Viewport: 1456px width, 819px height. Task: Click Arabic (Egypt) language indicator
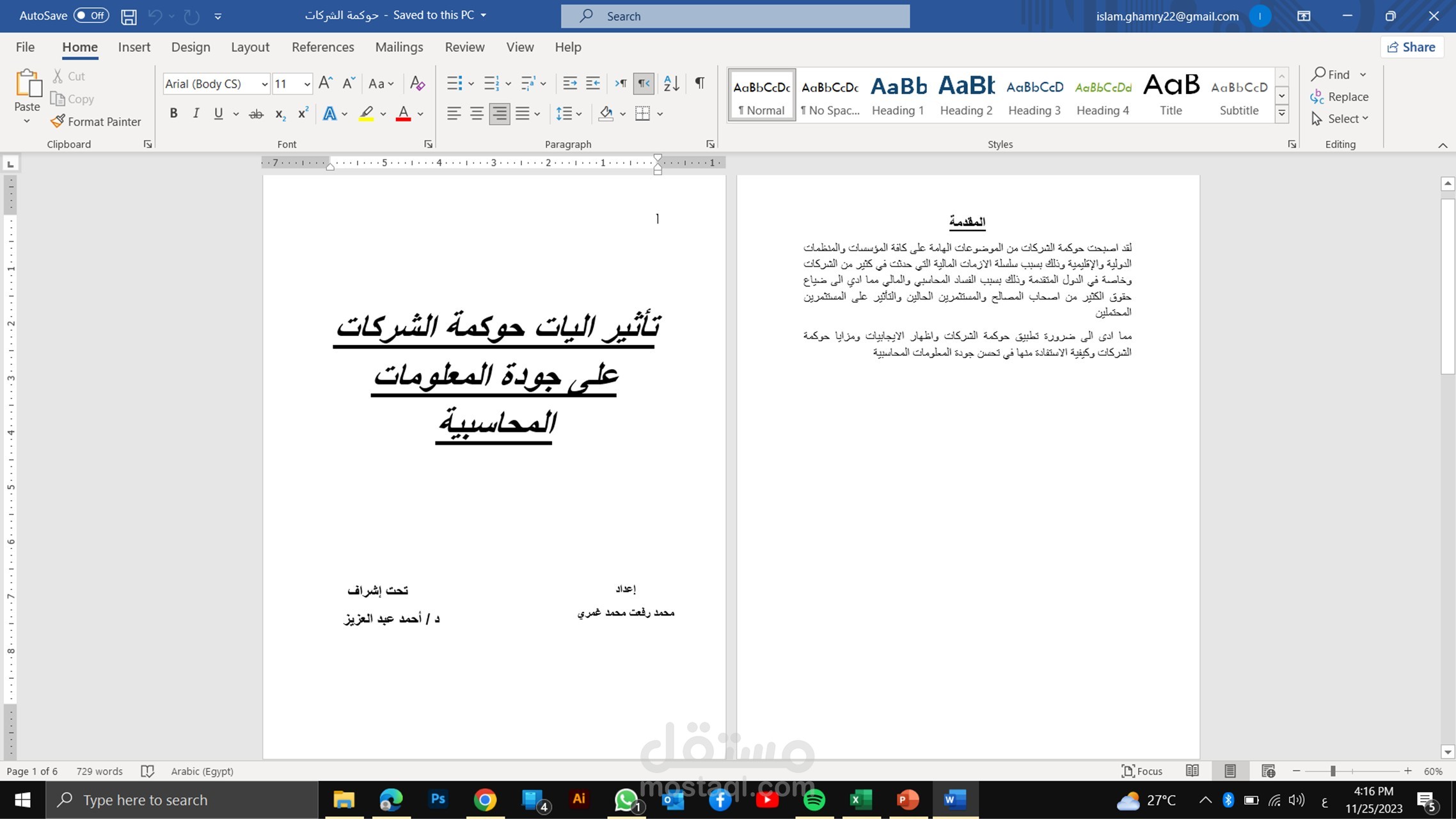202,771
